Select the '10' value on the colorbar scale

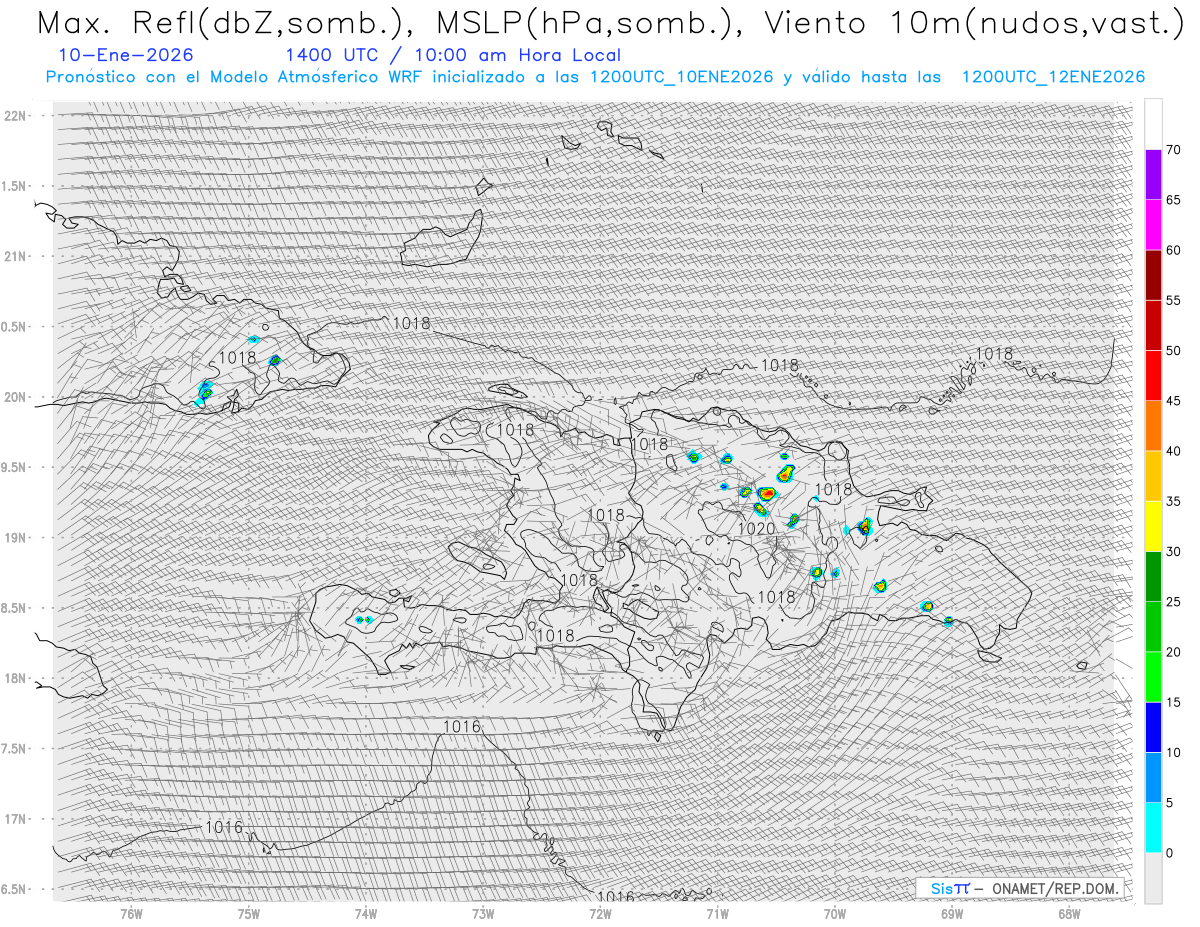click(x=1173, y=752)
